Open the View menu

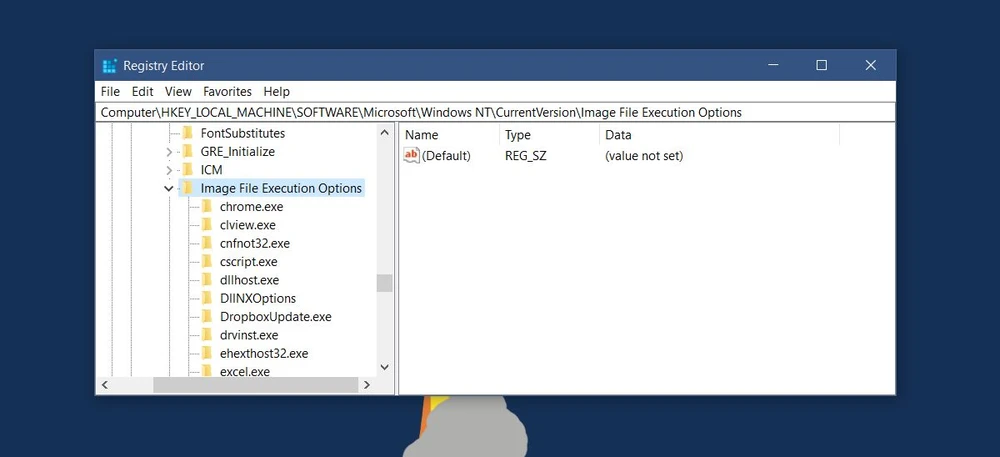click(178, 92)
